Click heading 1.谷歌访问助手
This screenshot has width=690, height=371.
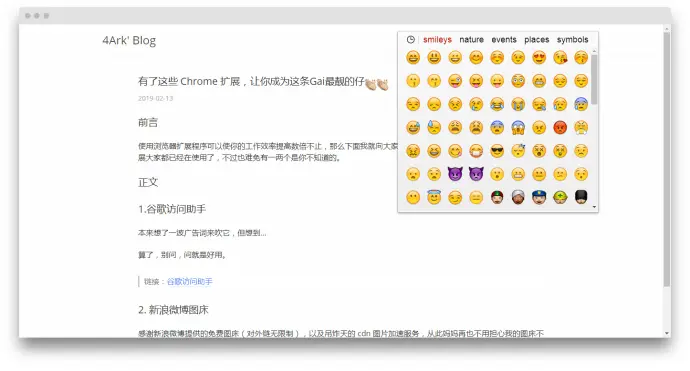[x=172, y=209]
